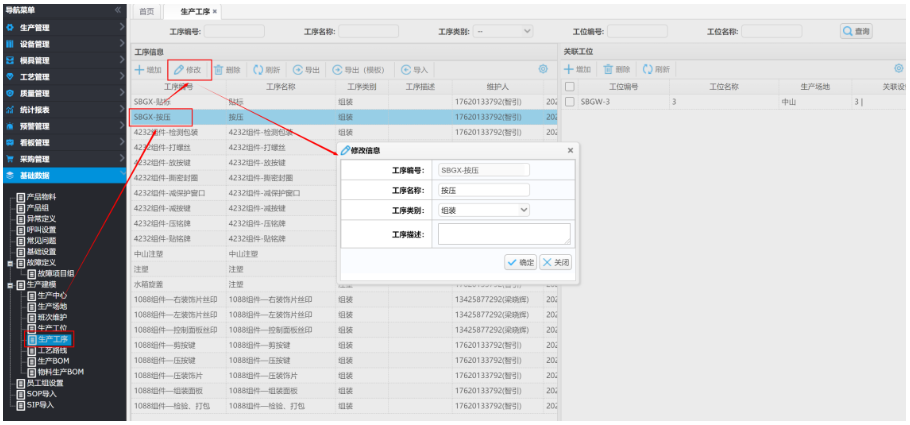Toggle the select-all checkbox in 关联工位 header

(569, 87)
